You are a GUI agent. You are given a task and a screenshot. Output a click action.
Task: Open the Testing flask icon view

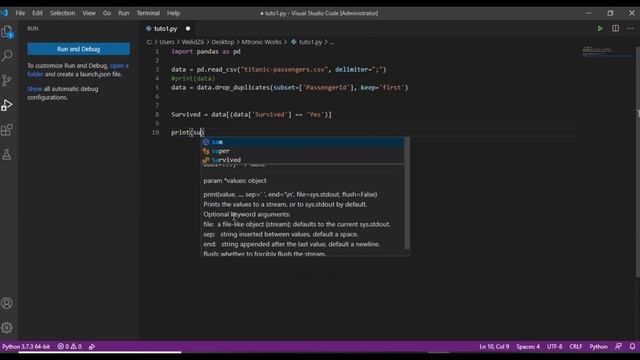pyautogui.click(x=7, y=154)
